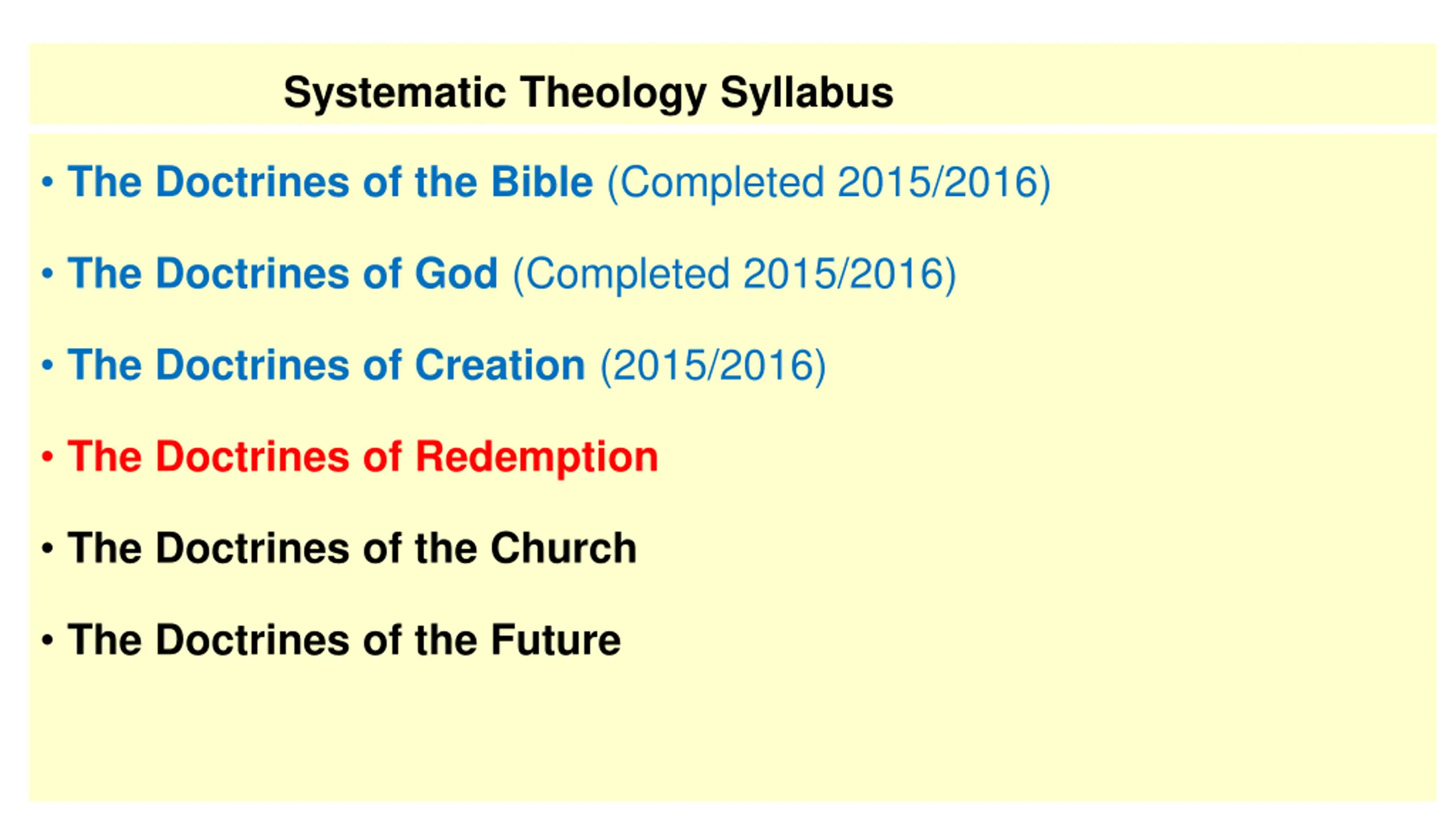Click Completed 2015/2016 after Bible doctrines
The width and height of the screenshot is (1456, 819).
tap(829, 183)
